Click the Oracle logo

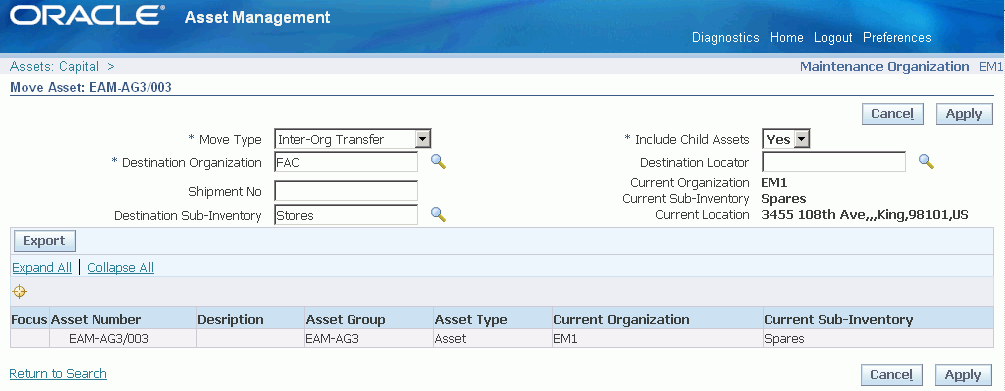[x=87, y=16]
